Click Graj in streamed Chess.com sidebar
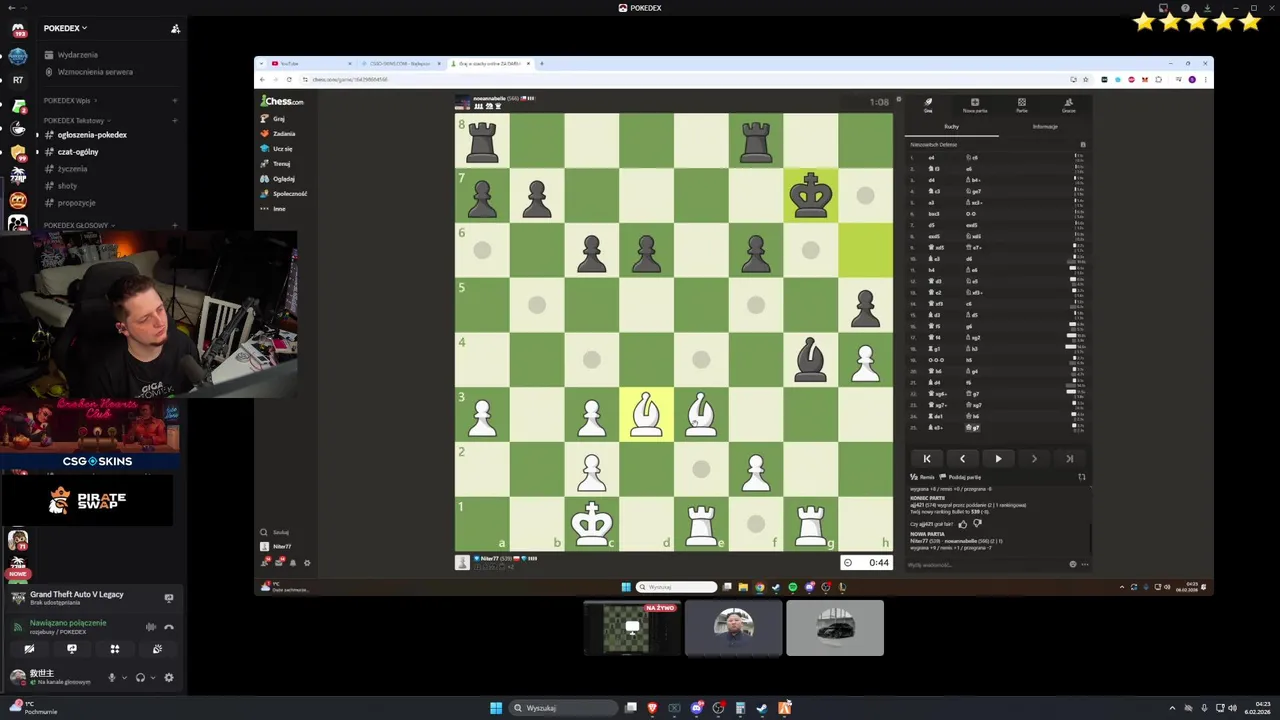 click(278, 118)
